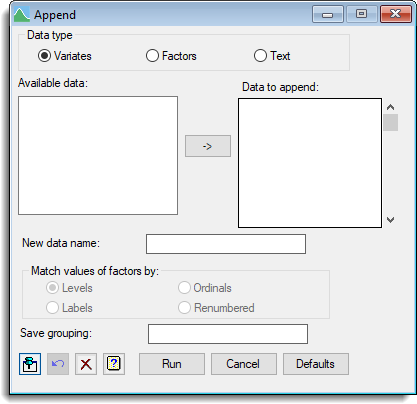Maximize the Append window

point(361,14)
